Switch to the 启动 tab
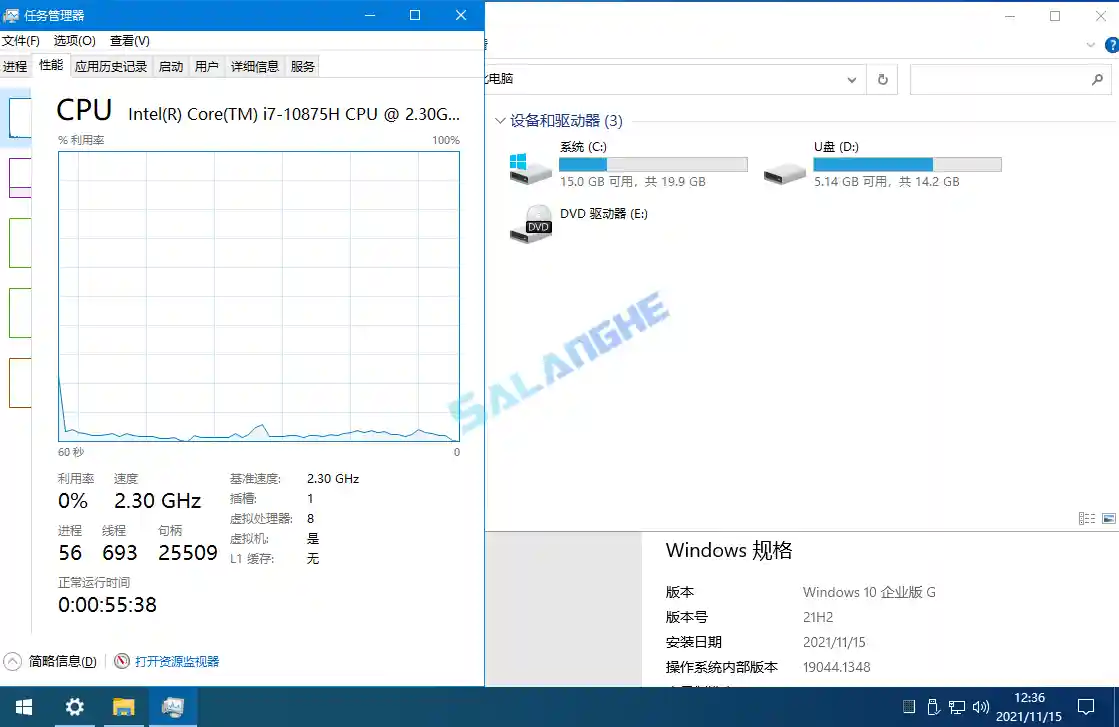 click(170, 66)
